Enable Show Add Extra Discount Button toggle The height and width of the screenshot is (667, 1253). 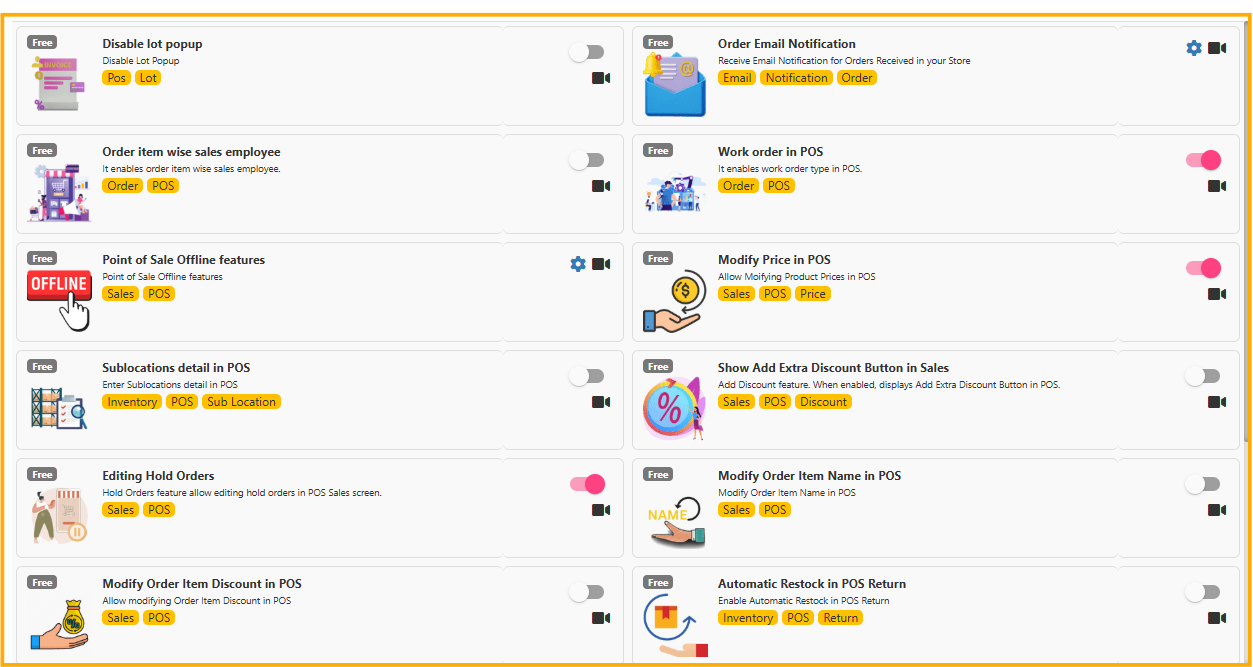click(1203, 376)
